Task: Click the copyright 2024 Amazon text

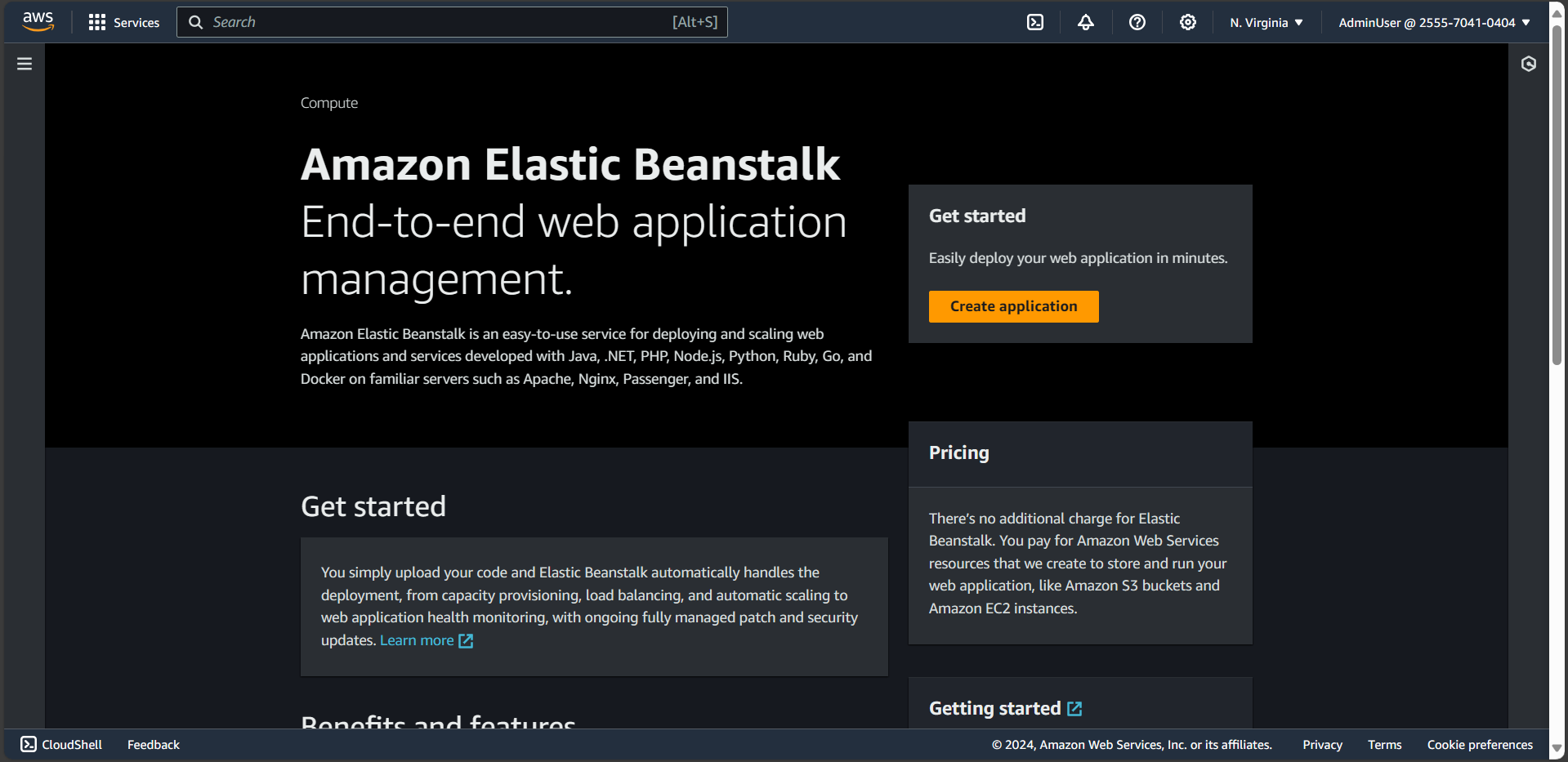Action: [1132, 745]
